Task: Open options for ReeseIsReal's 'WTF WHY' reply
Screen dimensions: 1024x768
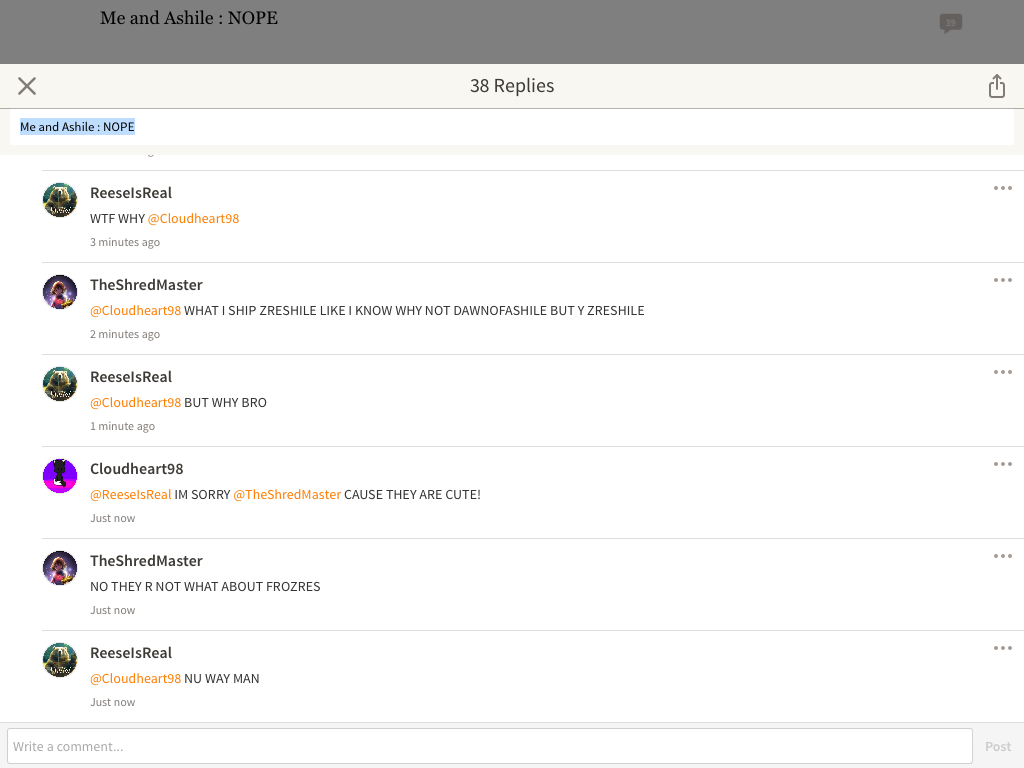Action: (x=1002, y=188)
